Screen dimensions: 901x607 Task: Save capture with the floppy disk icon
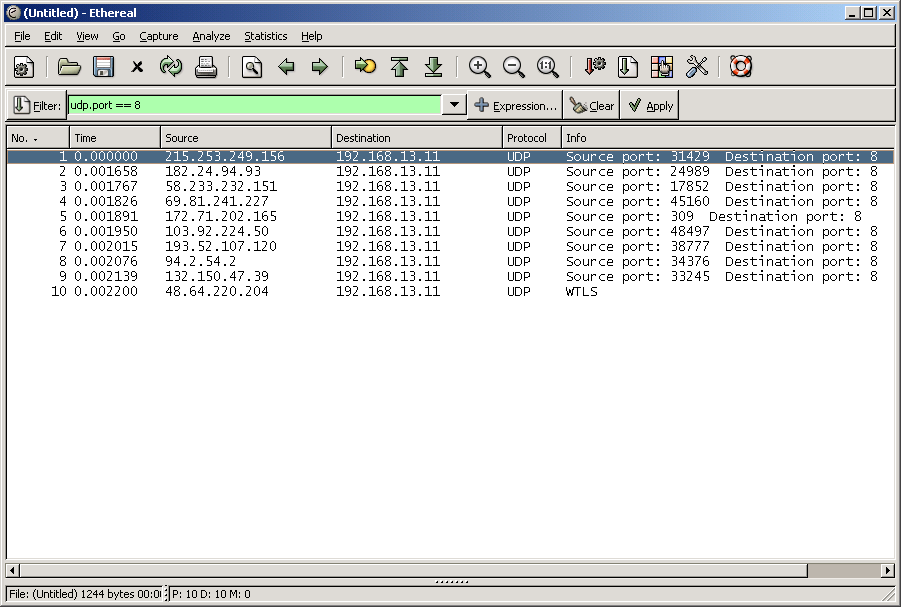(x=103, y=67)
